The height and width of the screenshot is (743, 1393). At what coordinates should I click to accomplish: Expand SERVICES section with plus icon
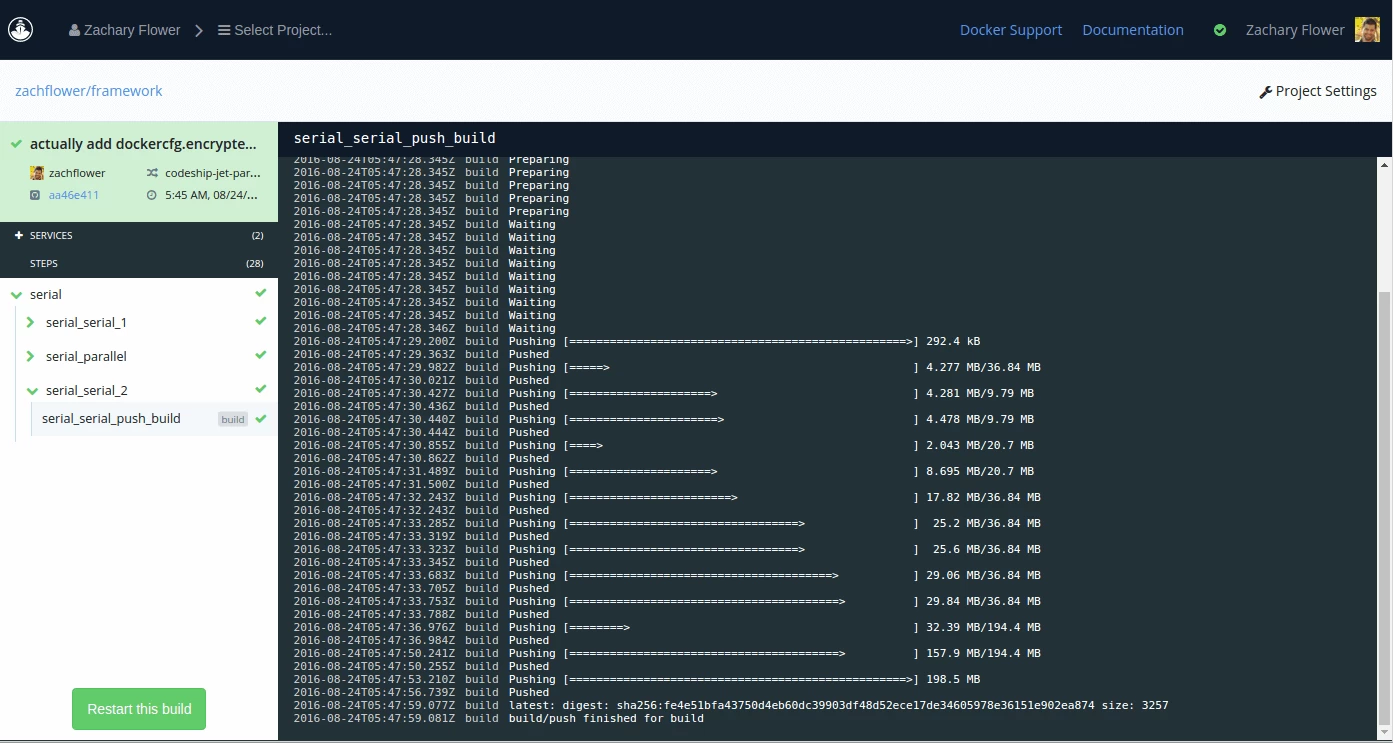[19, 235]
